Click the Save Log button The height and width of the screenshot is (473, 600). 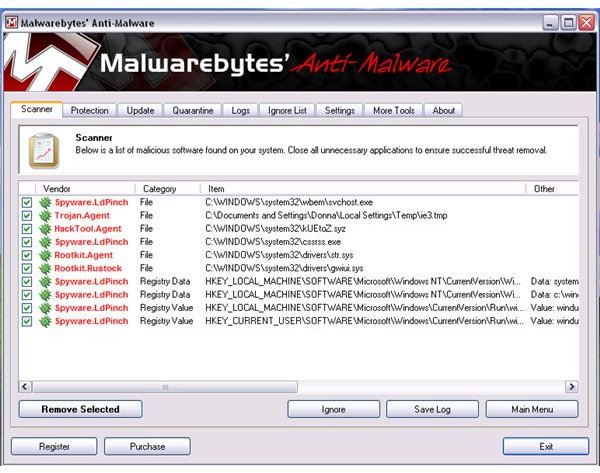pos(432,409)
